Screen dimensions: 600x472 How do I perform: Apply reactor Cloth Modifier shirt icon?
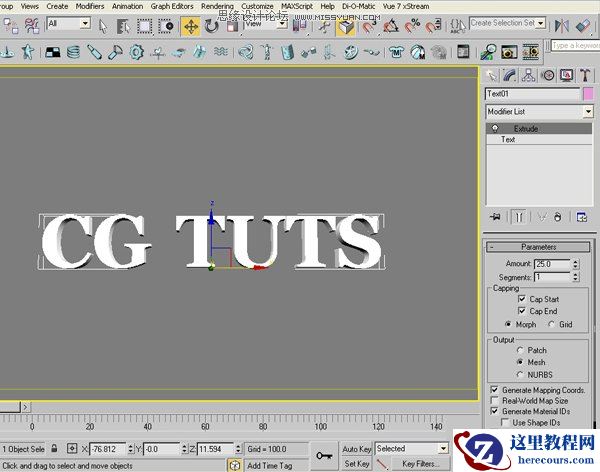(396, 52)
